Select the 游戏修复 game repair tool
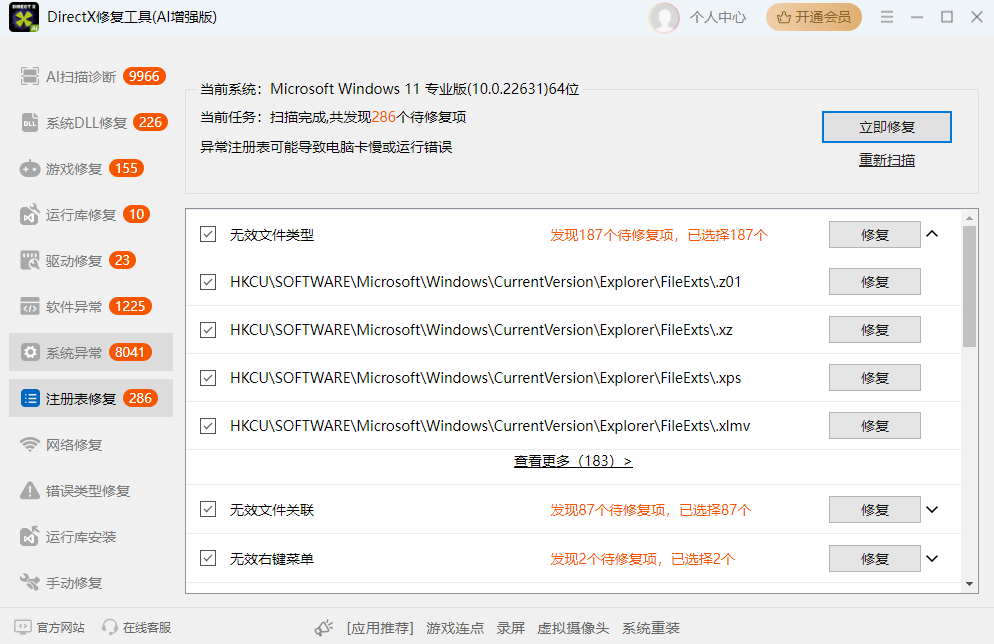The height and width of the screenshot is (644, 994). click(x=70, y=168)
